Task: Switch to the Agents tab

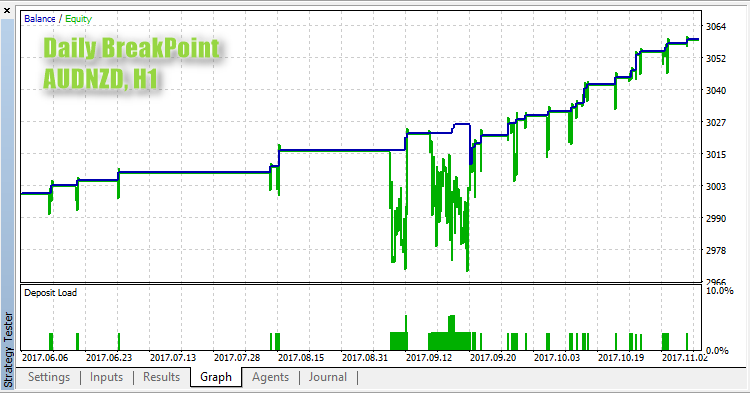Action: pyautogui.click(x=270, y=377)
